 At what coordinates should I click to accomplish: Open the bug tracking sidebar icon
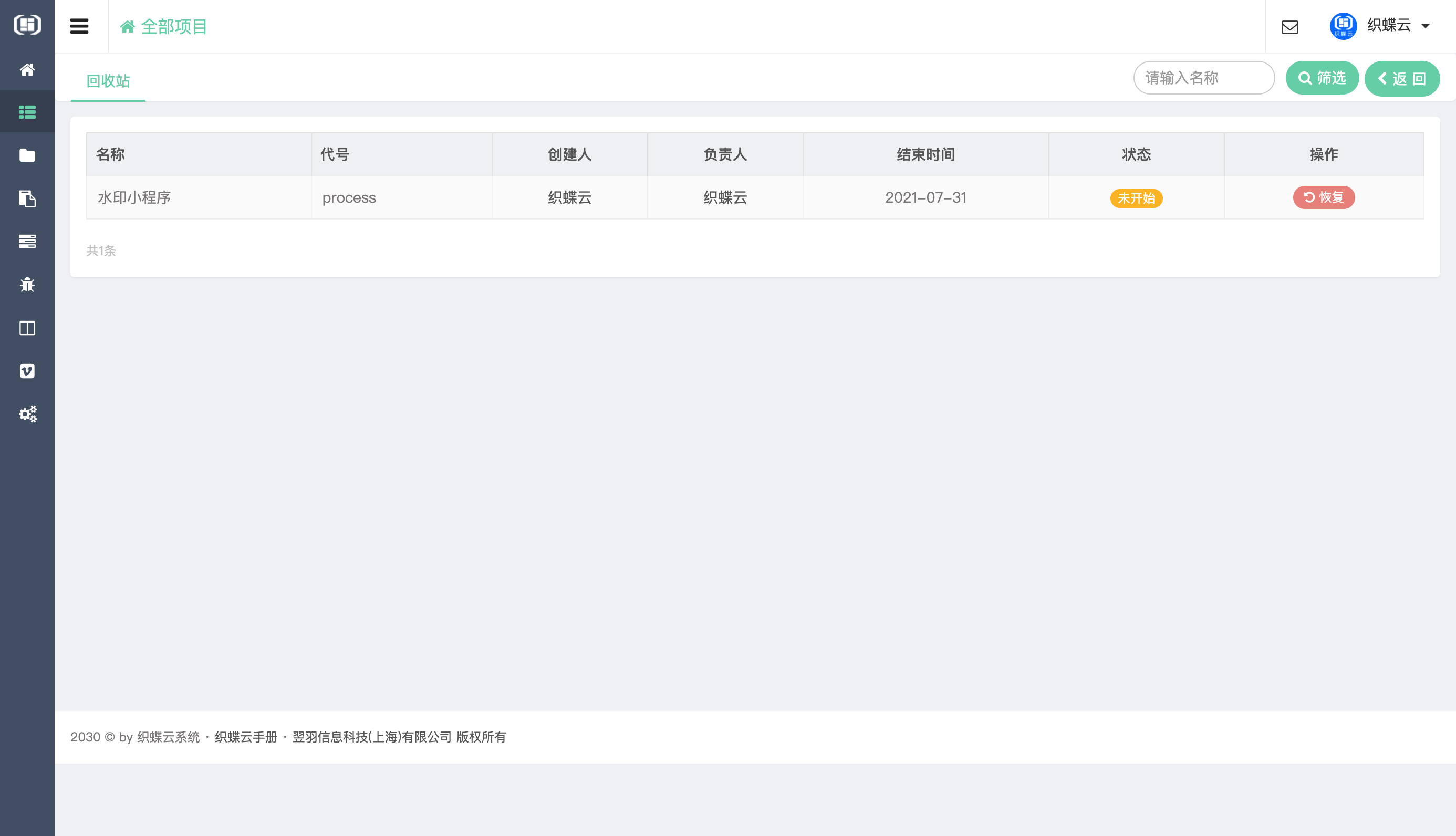click(27, 285)
